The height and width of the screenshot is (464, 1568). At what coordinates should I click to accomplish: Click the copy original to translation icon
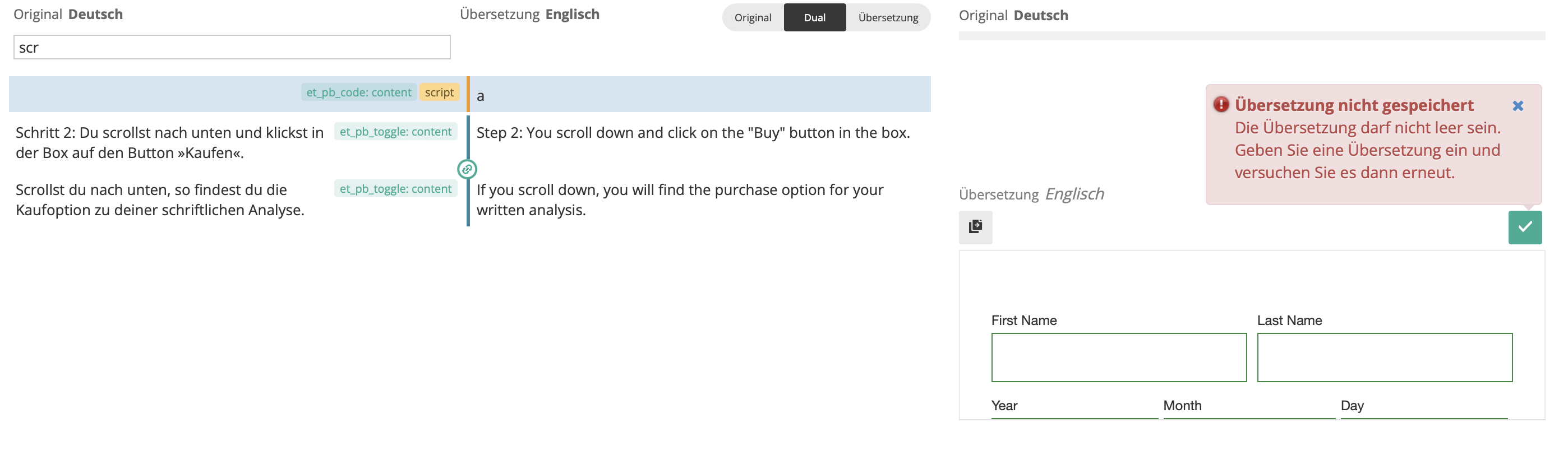pos(975,227)
